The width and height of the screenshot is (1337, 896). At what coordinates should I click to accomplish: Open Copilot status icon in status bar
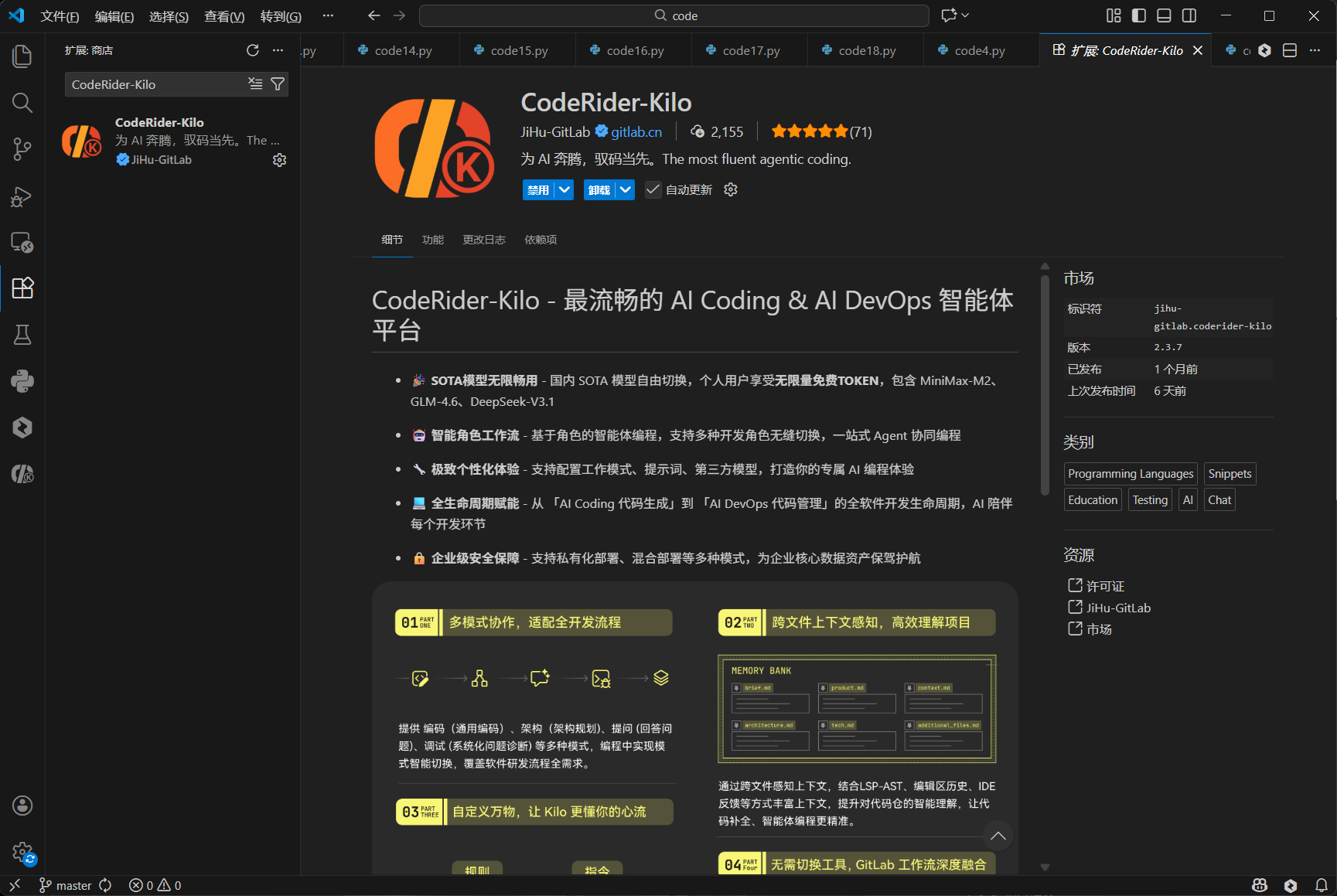1260,885
